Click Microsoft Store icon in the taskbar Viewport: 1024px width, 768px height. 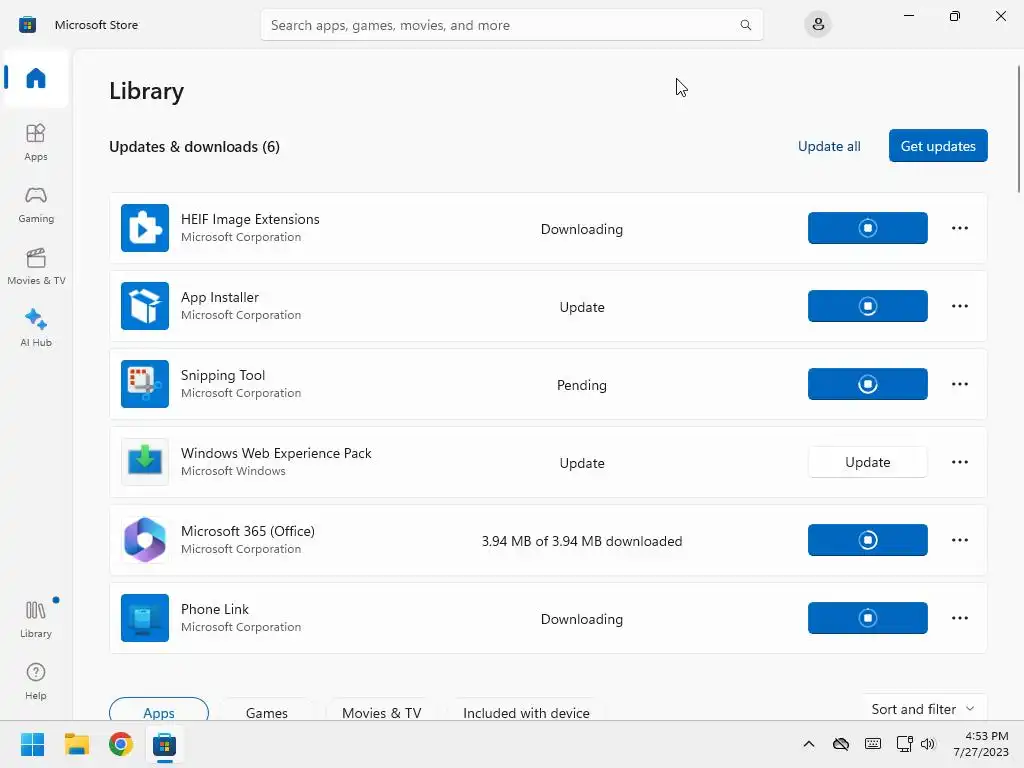165,744
